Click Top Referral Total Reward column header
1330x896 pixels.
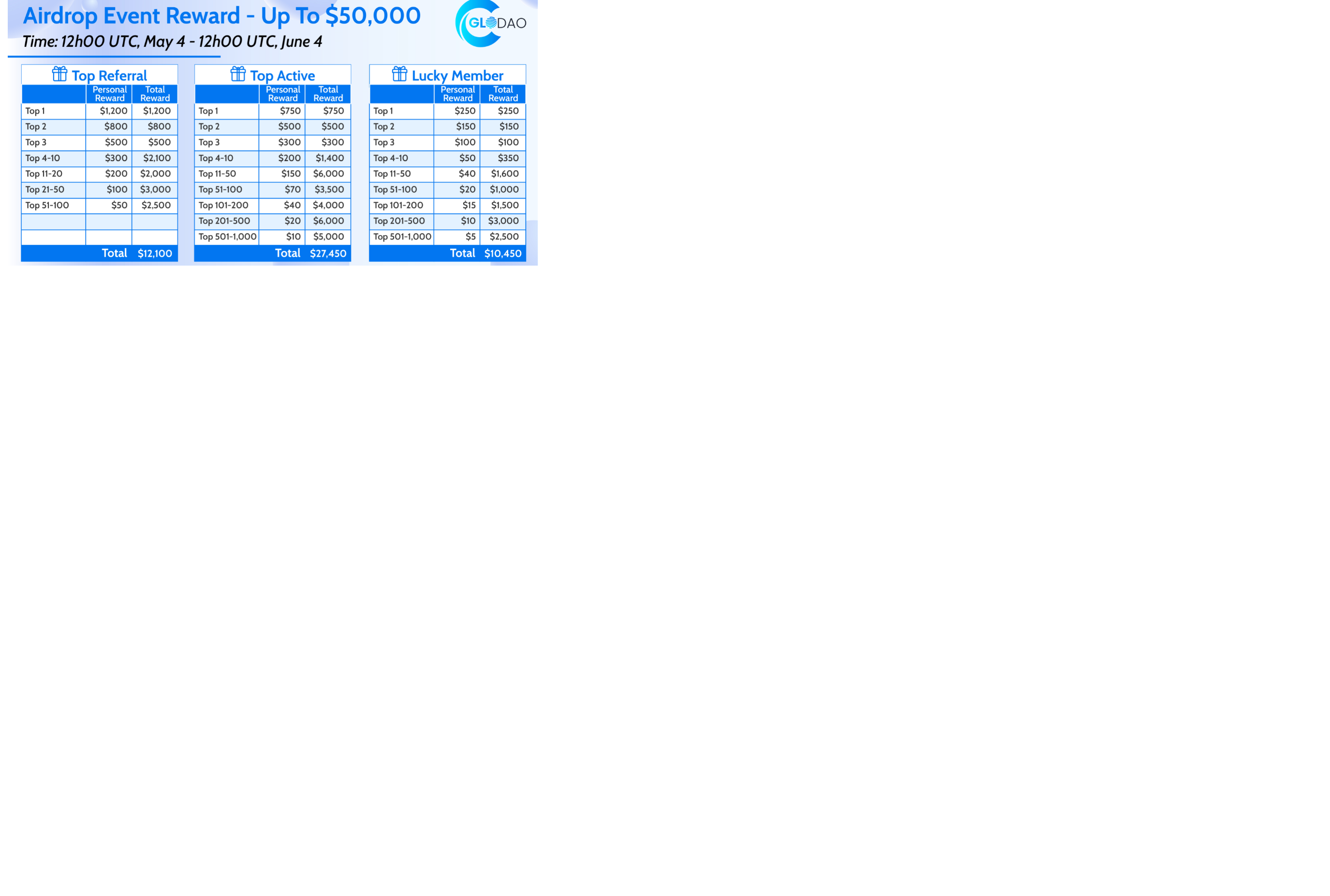click(155, 94)
